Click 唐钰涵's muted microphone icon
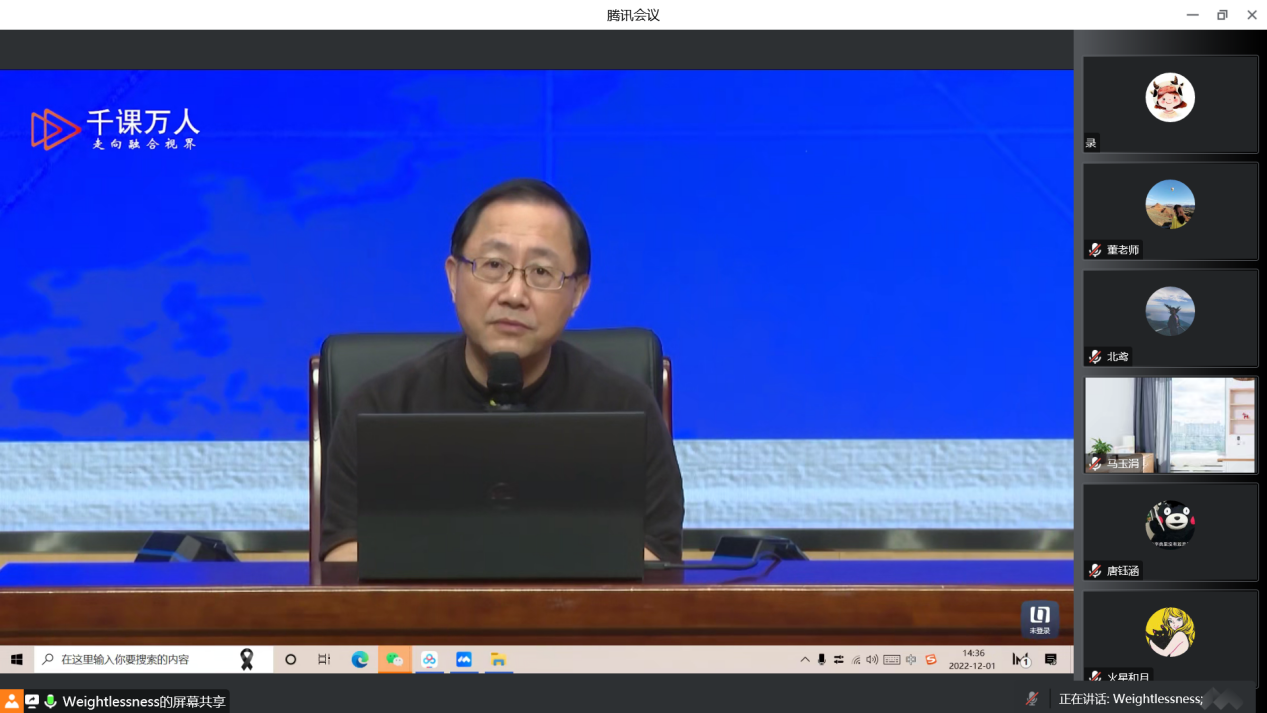 tap(1096, 571)
